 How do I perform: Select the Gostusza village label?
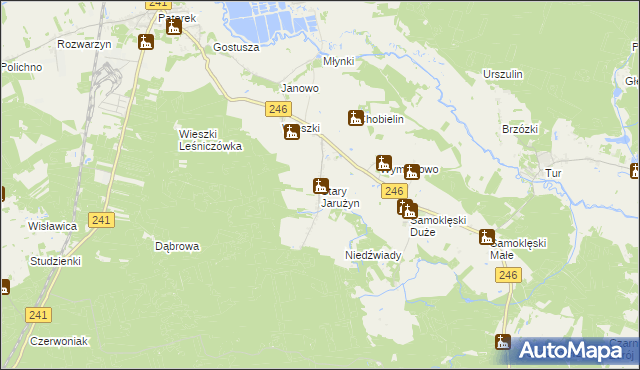tap(236, 47)
